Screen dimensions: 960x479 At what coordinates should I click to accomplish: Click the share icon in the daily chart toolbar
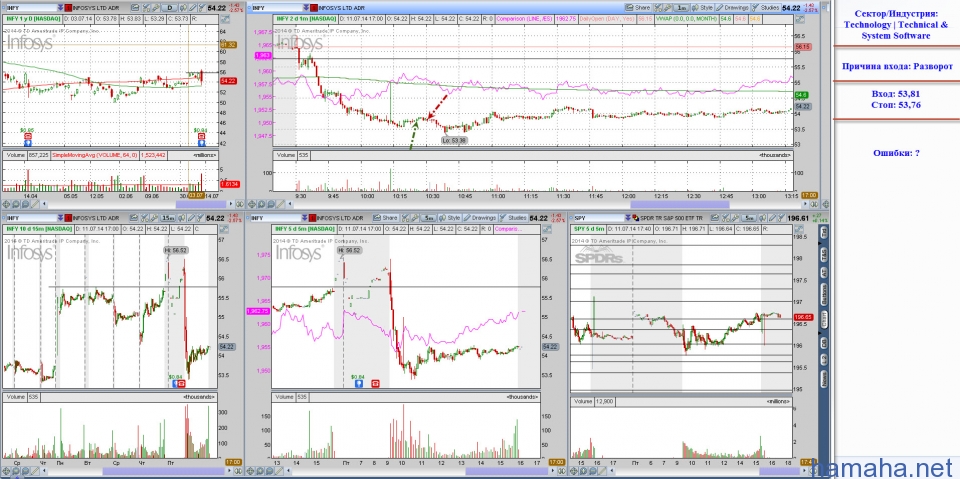[135, 7]
